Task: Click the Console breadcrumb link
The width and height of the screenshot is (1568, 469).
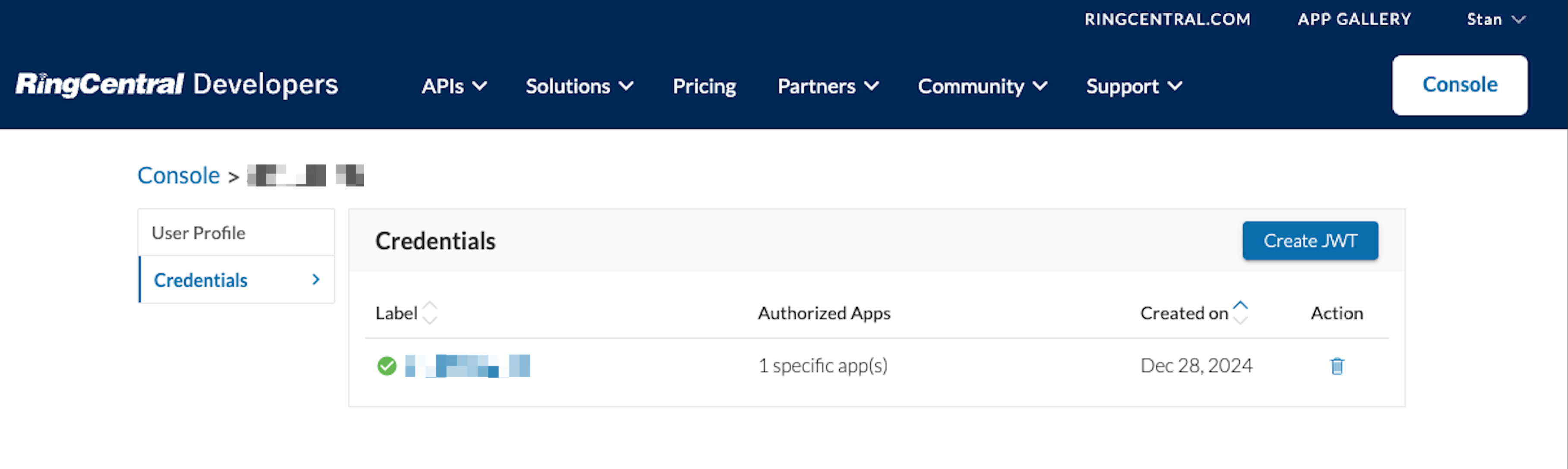Action: click(178, 175)
